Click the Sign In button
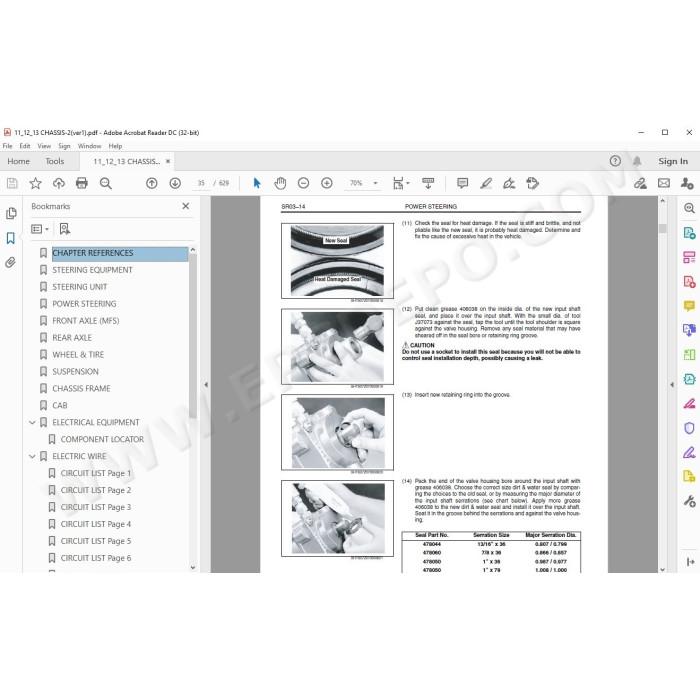The height and width of the screenshot is (700, 700). click(673, 161)
